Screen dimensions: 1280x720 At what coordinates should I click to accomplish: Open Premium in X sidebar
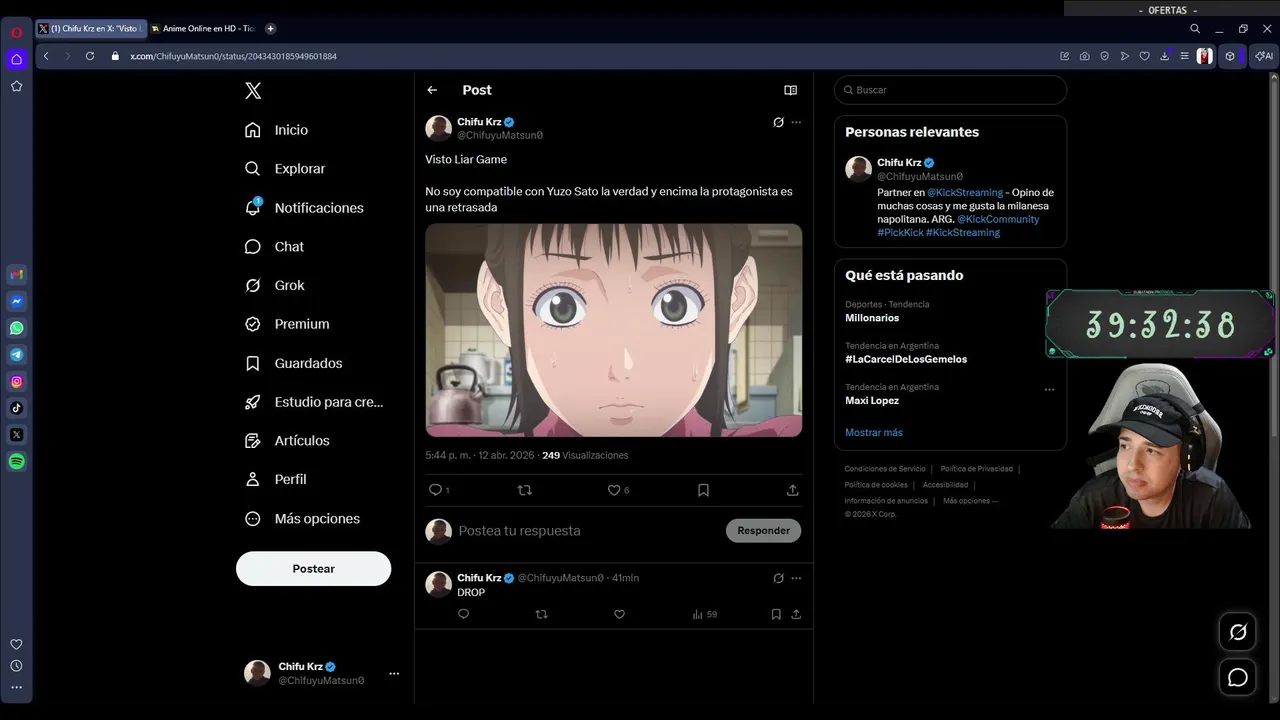[287, 324]
